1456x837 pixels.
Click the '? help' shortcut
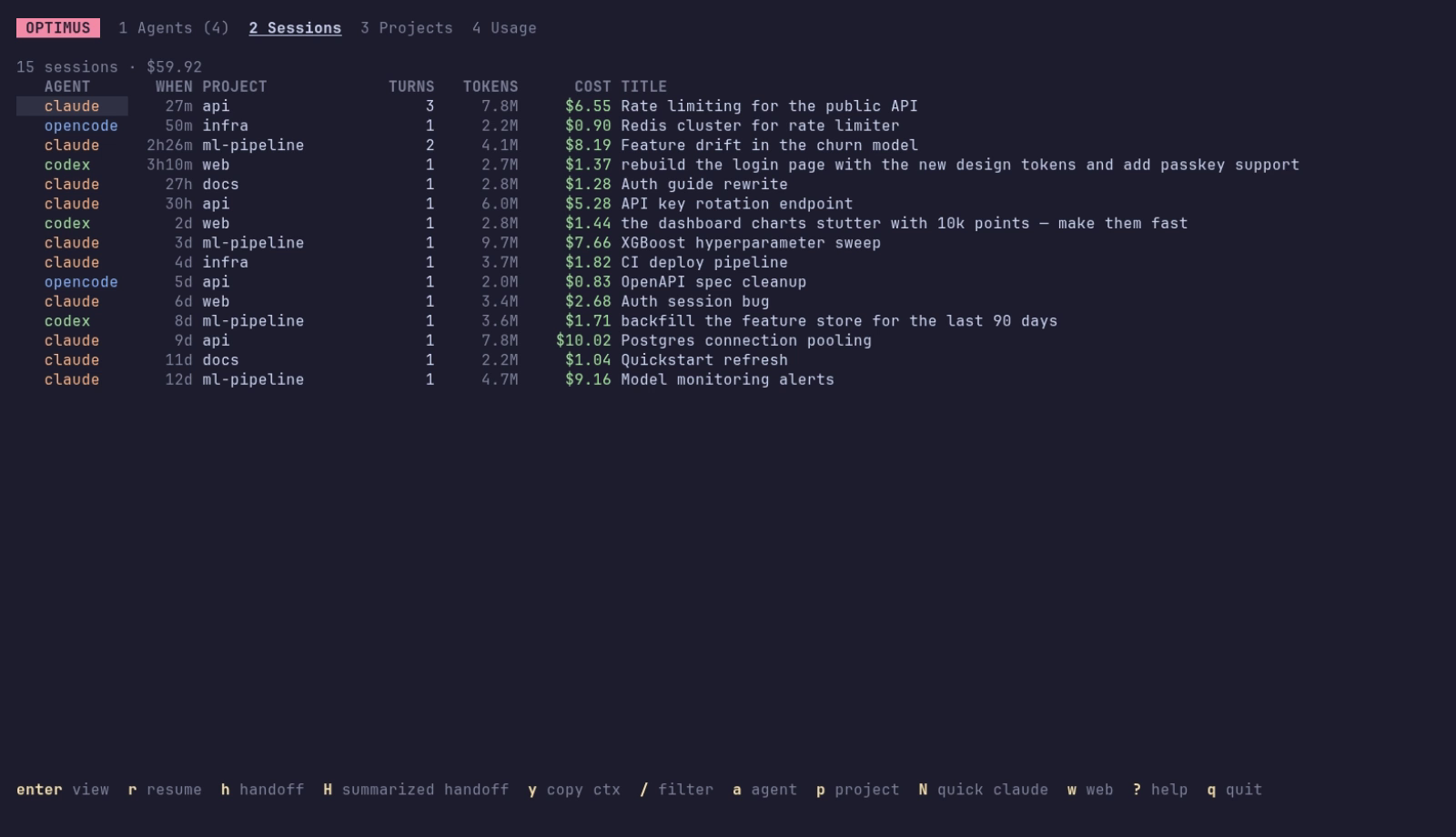coord(1160,790)
